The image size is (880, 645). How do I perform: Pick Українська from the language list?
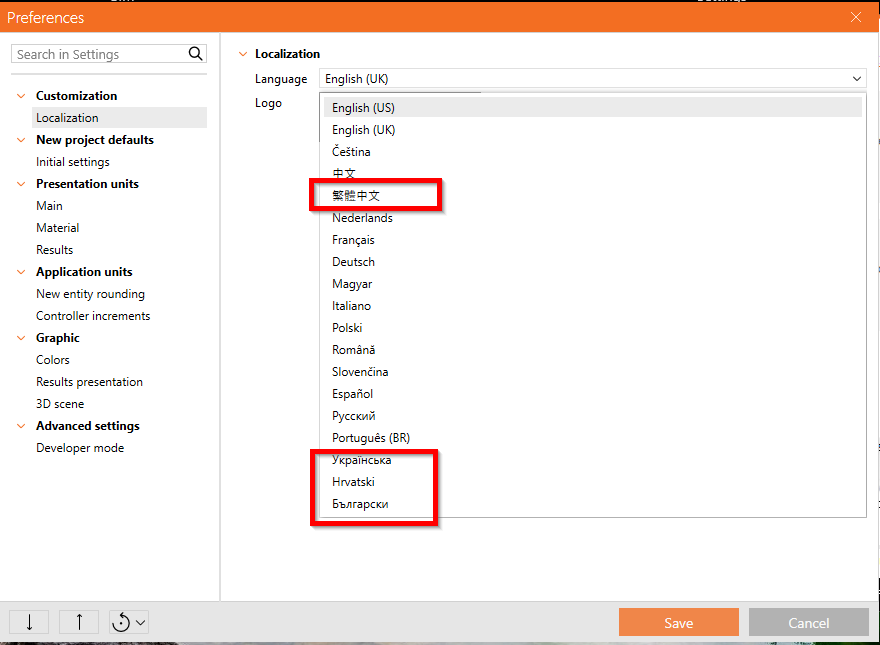[362, 460]
